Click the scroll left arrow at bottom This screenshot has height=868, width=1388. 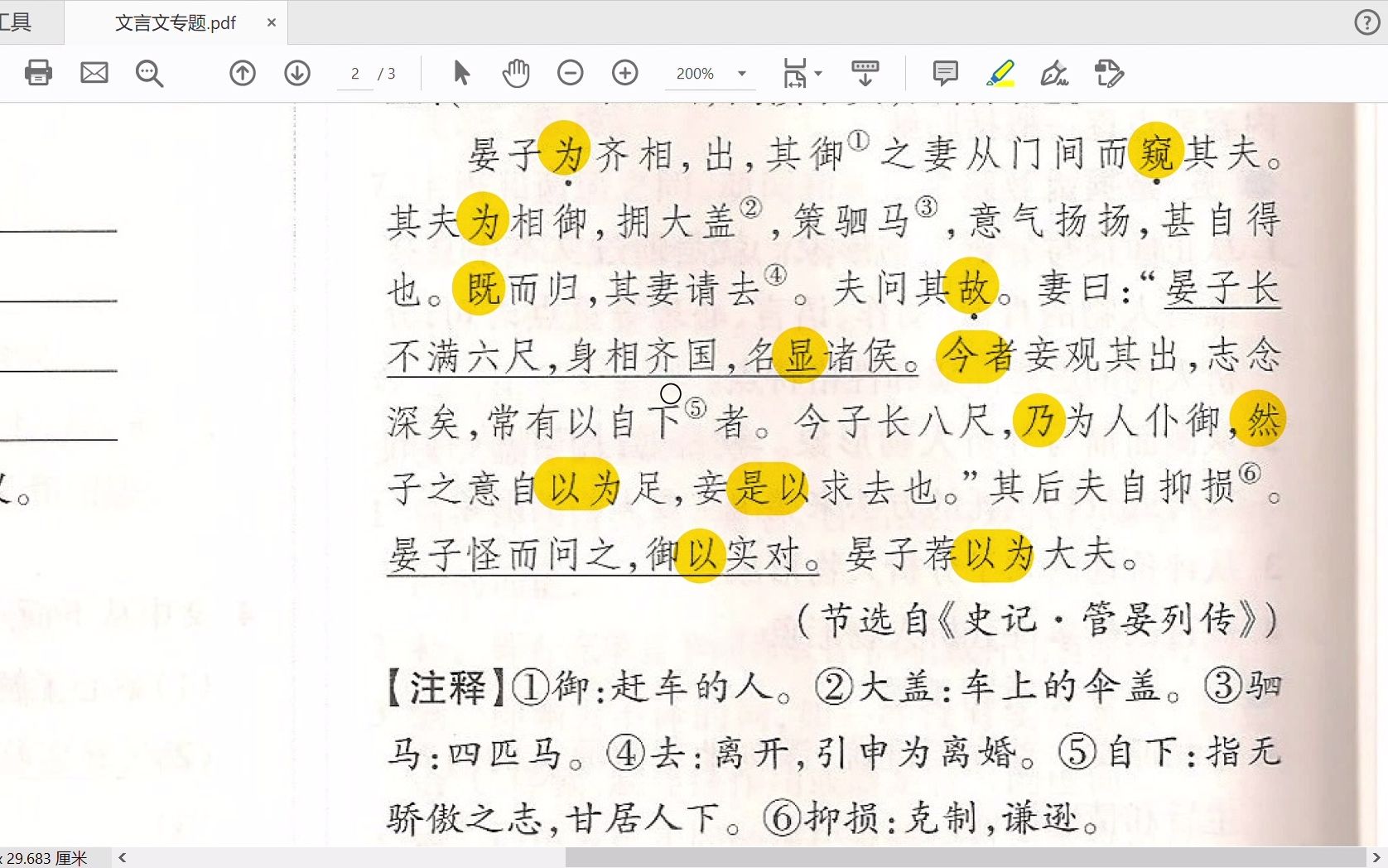[x=122, y=858]
